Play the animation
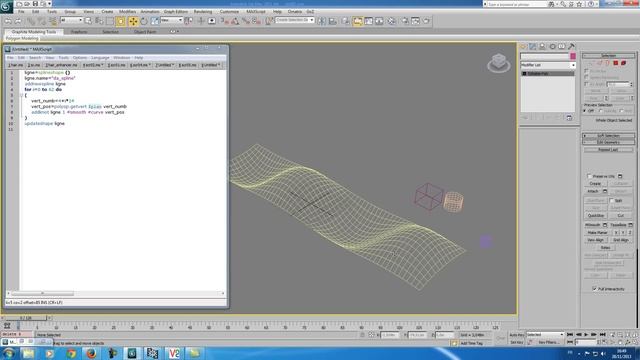The image size is (640, 360). click(x=586, y=335)
